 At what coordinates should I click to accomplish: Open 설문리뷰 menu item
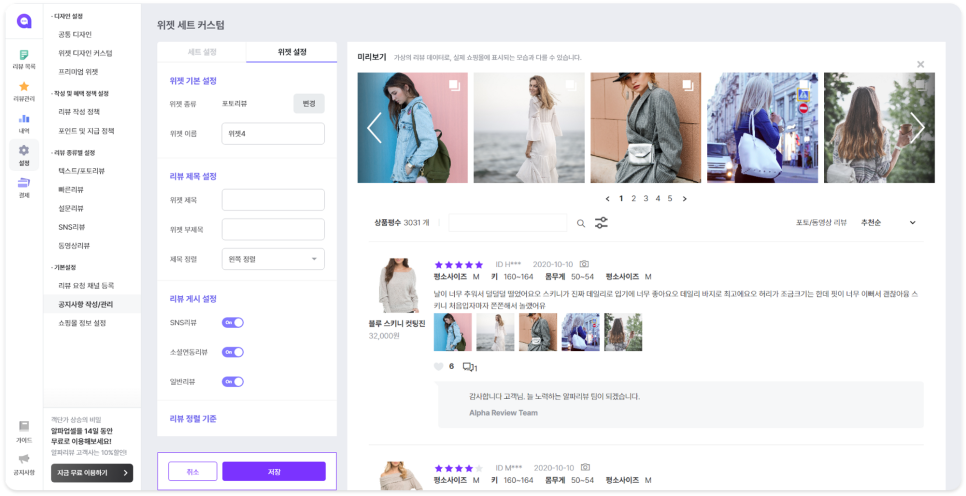coord(71,208)
